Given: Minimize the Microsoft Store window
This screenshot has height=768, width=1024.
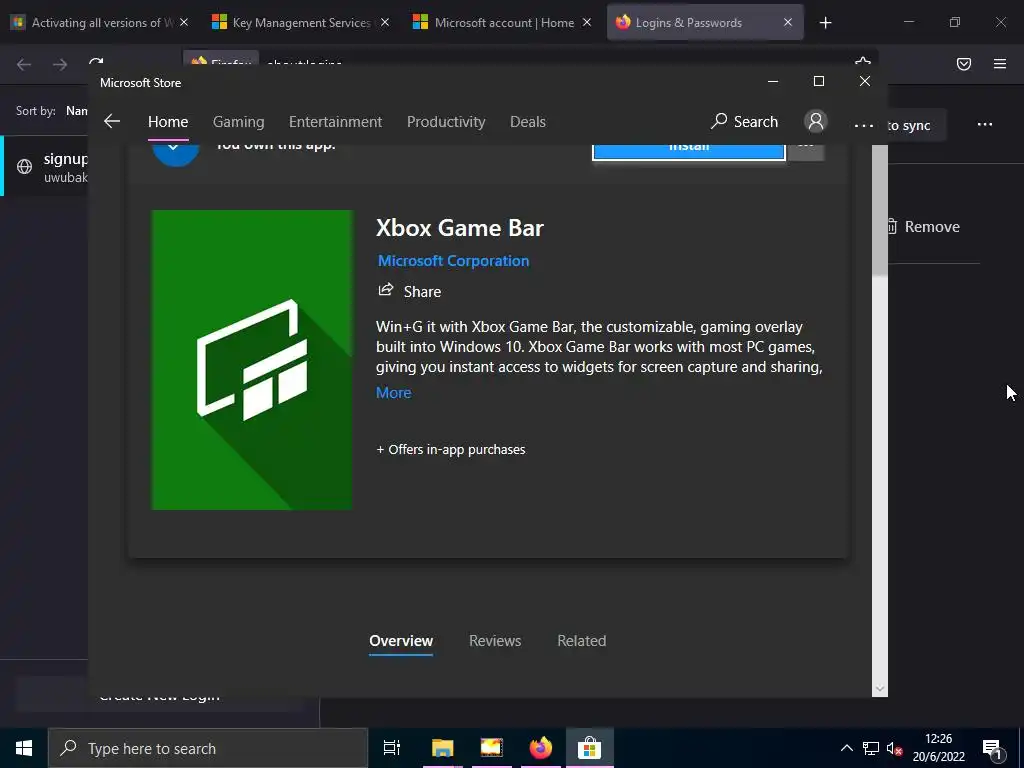Looking at the screenshot, I should (x=773, y=82).
